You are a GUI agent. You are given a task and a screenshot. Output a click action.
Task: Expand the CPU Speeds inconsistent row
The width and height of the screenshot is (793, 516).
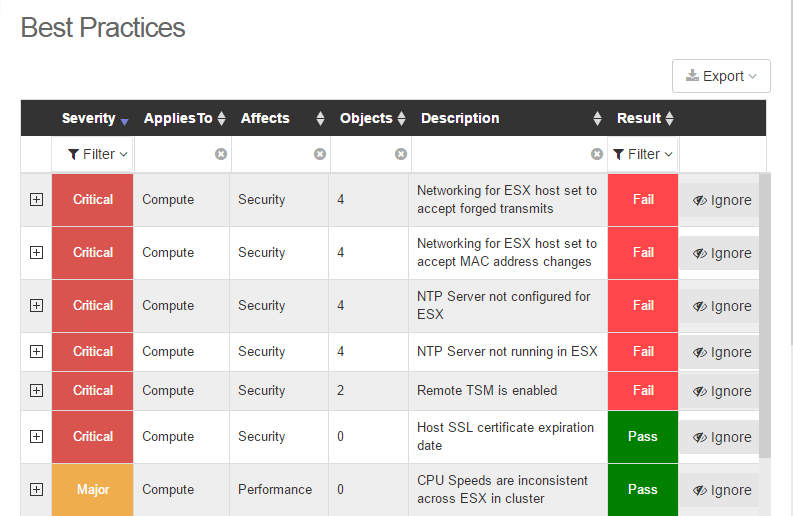coord(37,490)
